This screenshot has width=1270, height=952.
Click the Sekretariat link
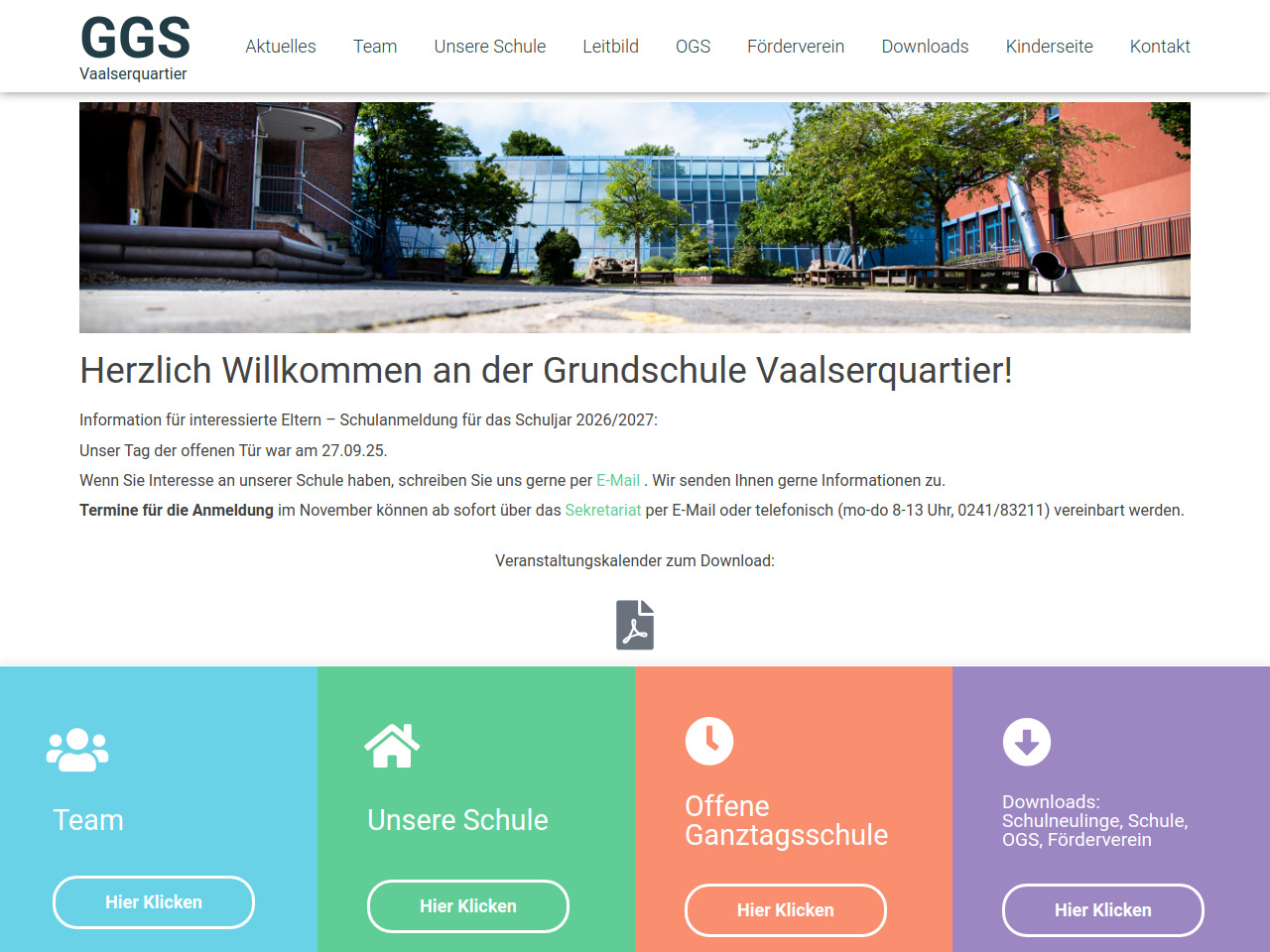pyautogui.click(x=603, y=510)
